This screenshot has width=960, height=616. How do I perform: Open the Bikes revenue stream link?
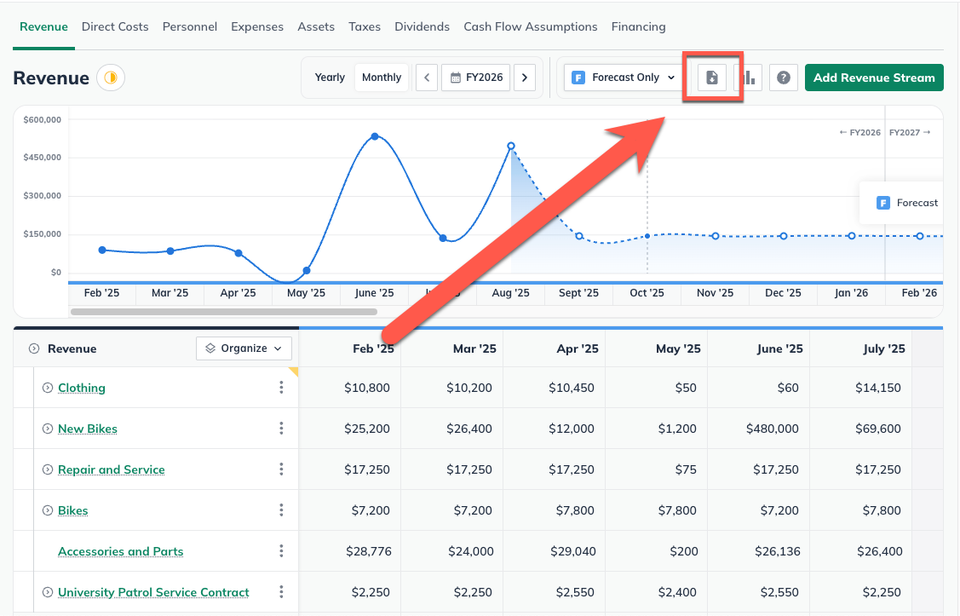(x=73, y=510)
